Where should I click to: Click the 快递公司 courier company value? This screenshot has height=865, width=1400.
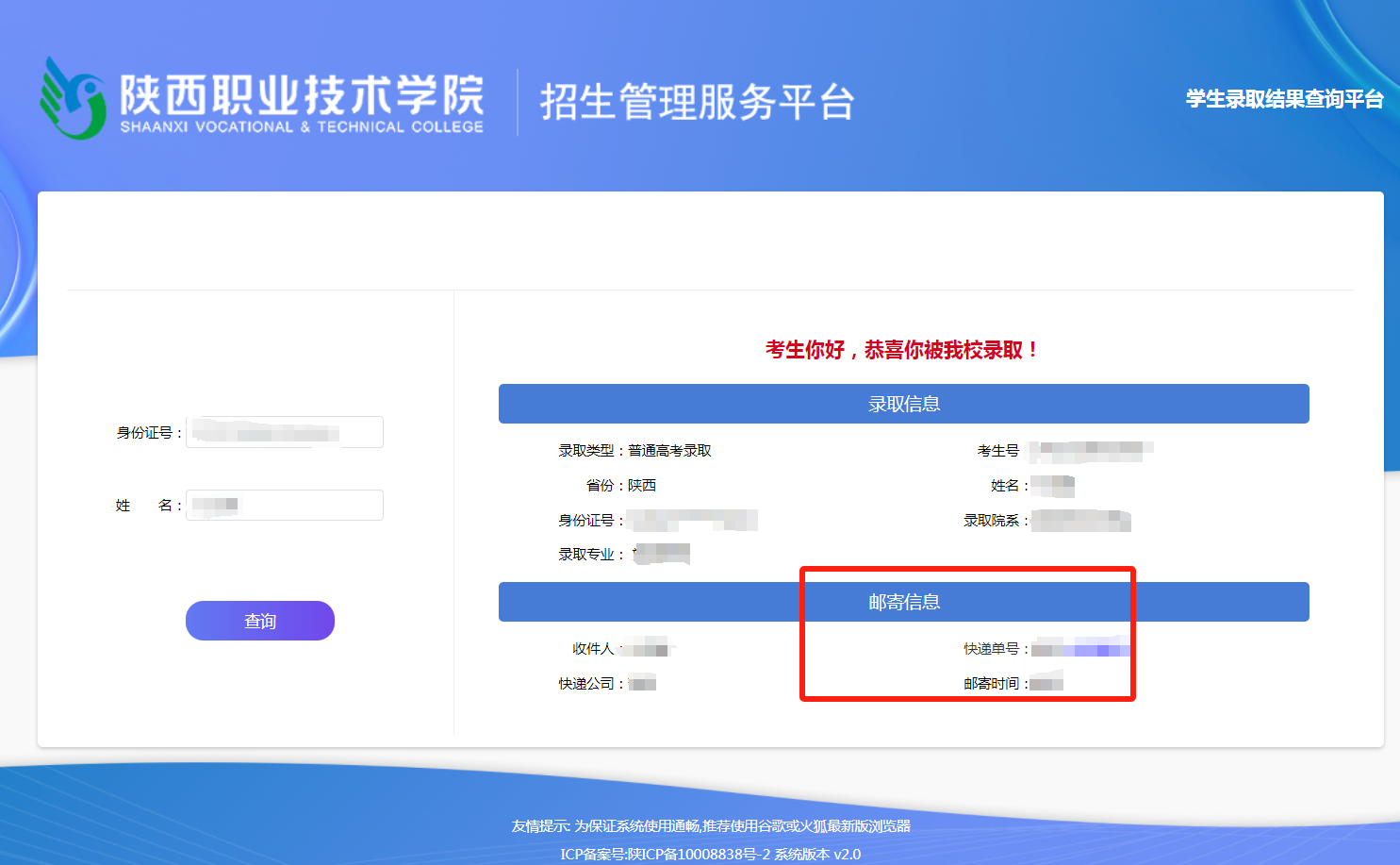(642, 684)
